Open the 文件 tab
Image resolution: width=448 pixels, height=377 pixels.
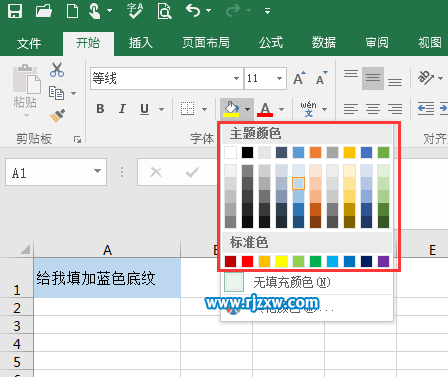pyautogui.click(x=29, y=43)
